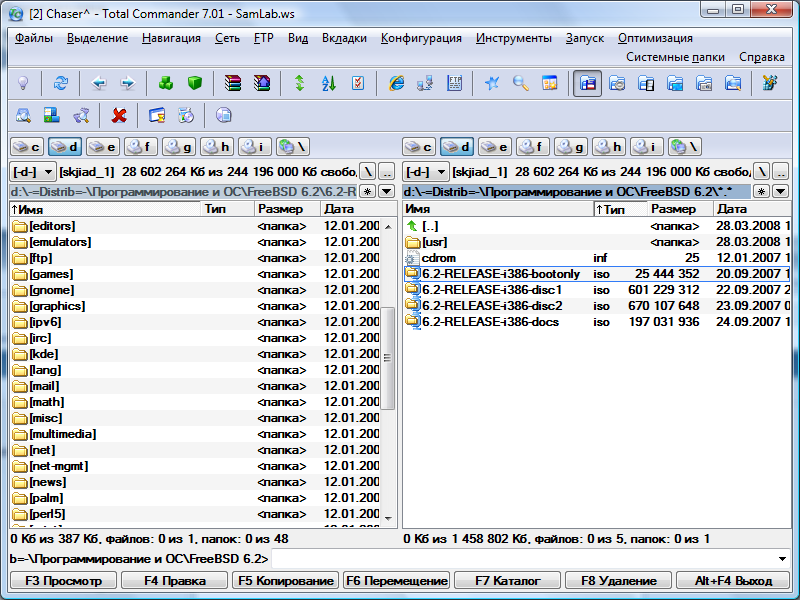The image size is (800, 600).
Task: Sort left panel by Имя column
Action: (106, 209)
